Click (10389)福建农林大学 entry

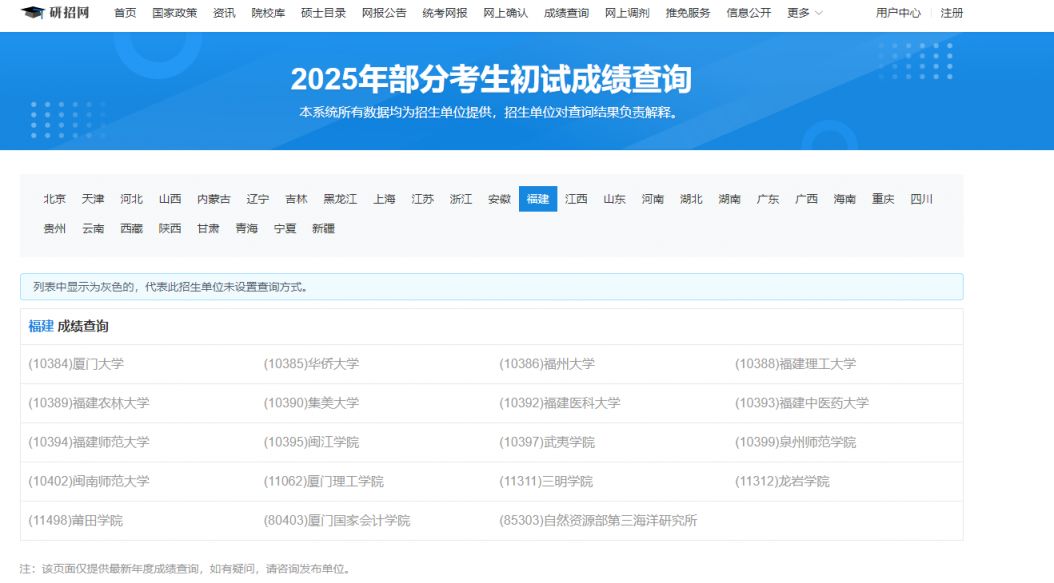coord(89,403)
